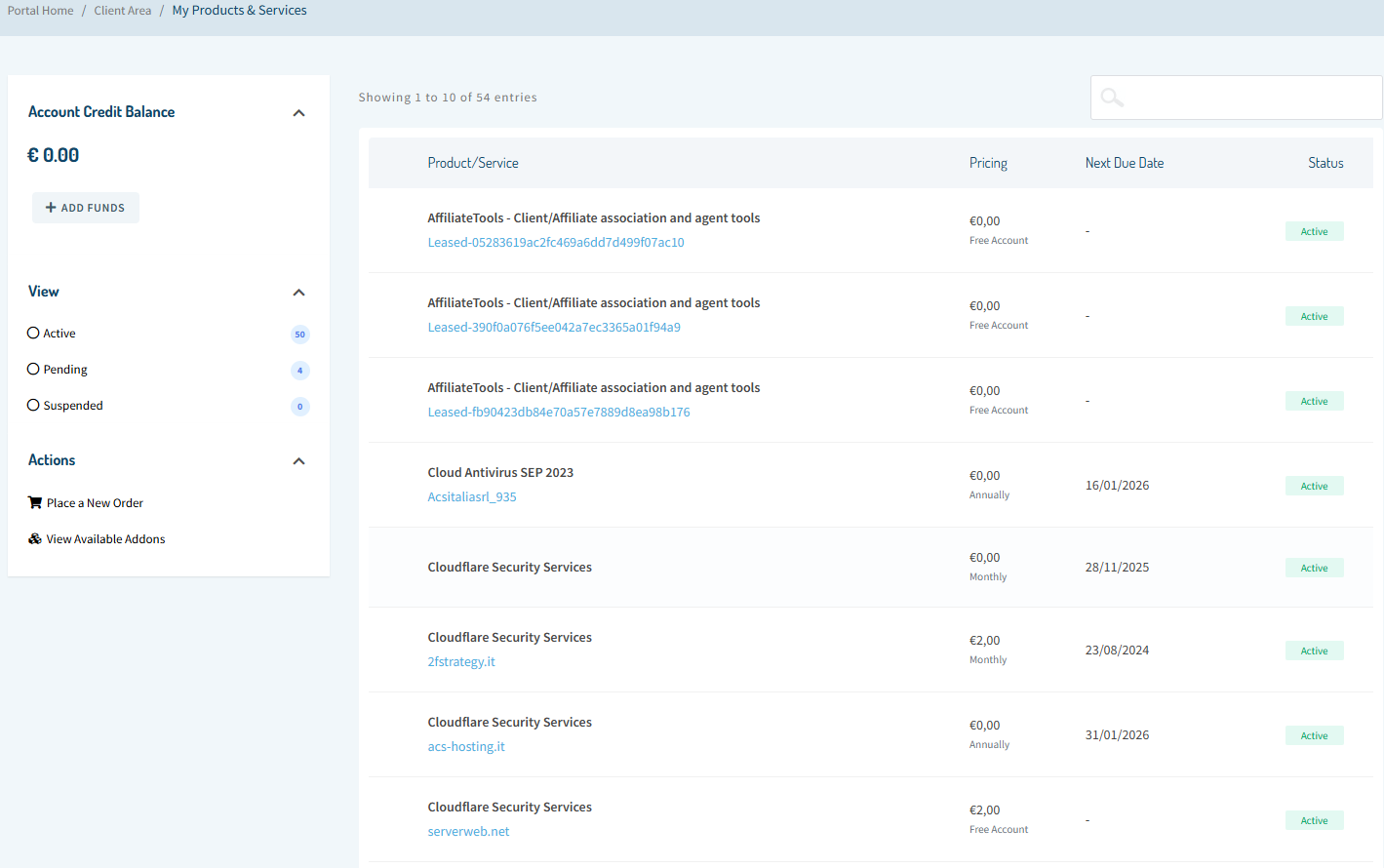Viewport: 1384px width, 868px height.
Task: Collapse the View panel chevron
Action: click(298, 293)
